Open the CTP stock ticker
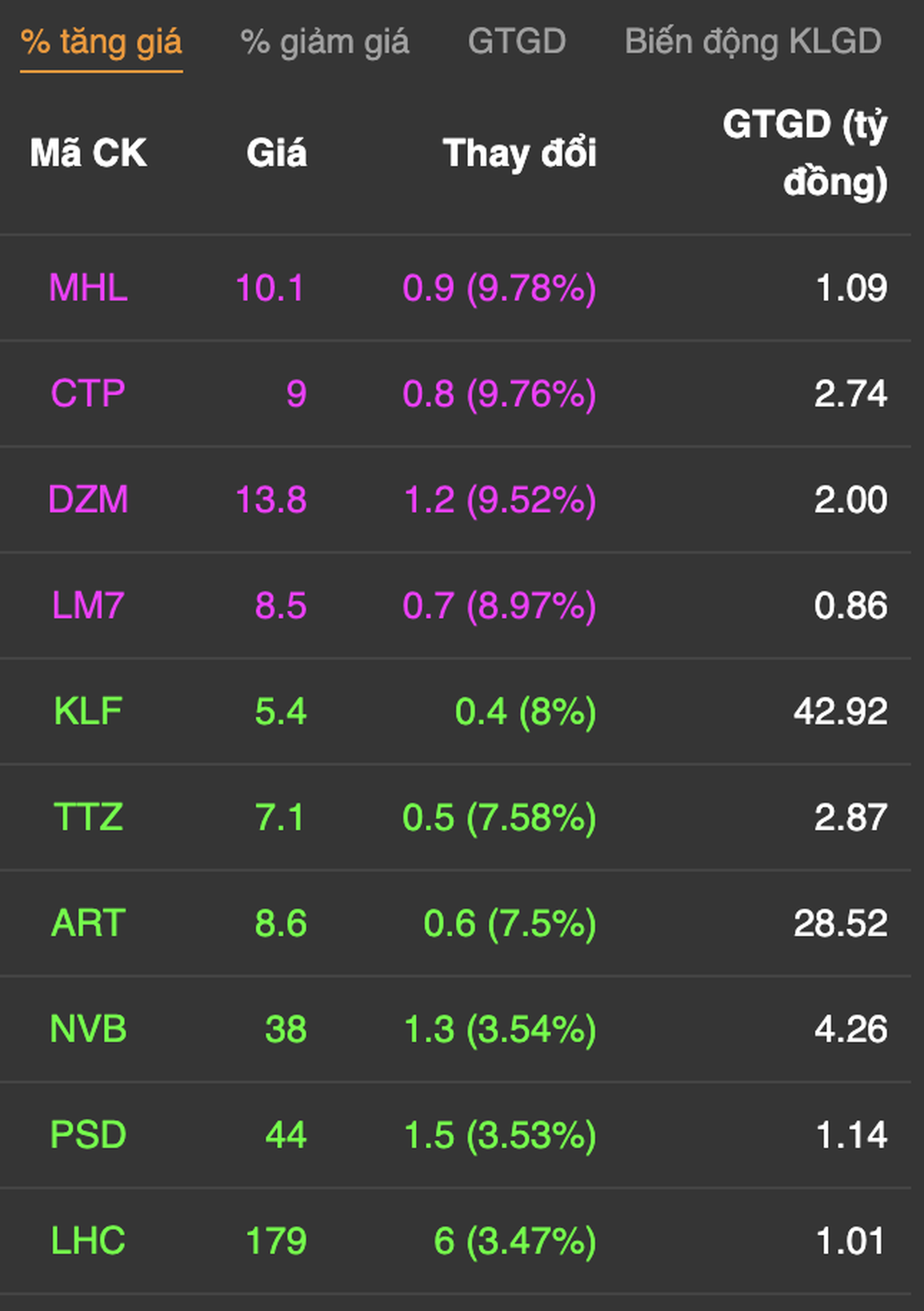 coord(88,394)
